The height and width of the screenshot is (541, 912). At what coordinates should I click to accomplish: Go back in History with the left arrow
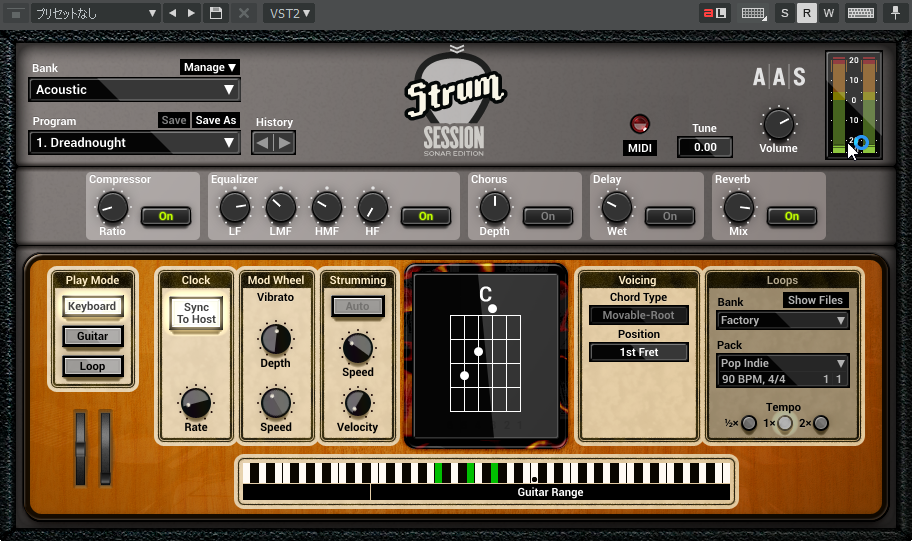pyautogui.click(x=262, y=143)
